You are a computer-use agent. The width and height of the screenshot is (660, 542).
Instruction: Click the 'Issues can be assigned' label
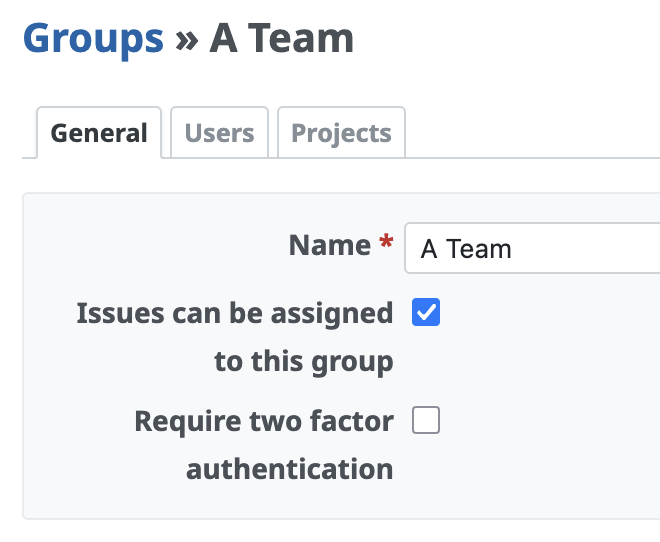234,313
